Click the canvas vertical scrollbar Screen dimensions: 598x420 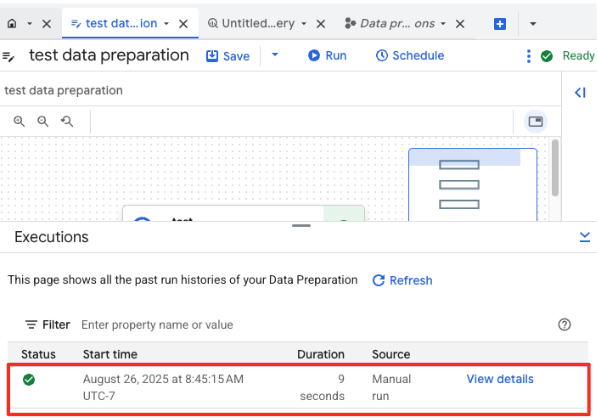[555, 168]
